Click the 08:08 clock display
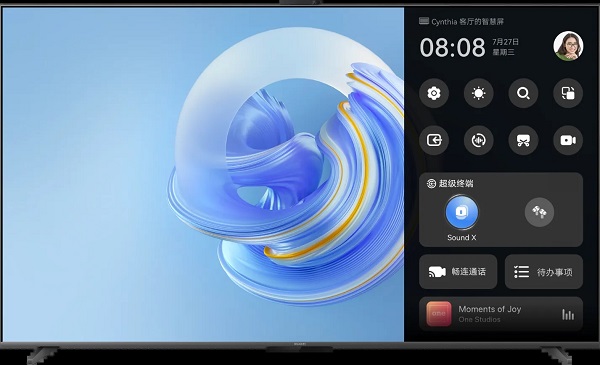 coord(452,47)
